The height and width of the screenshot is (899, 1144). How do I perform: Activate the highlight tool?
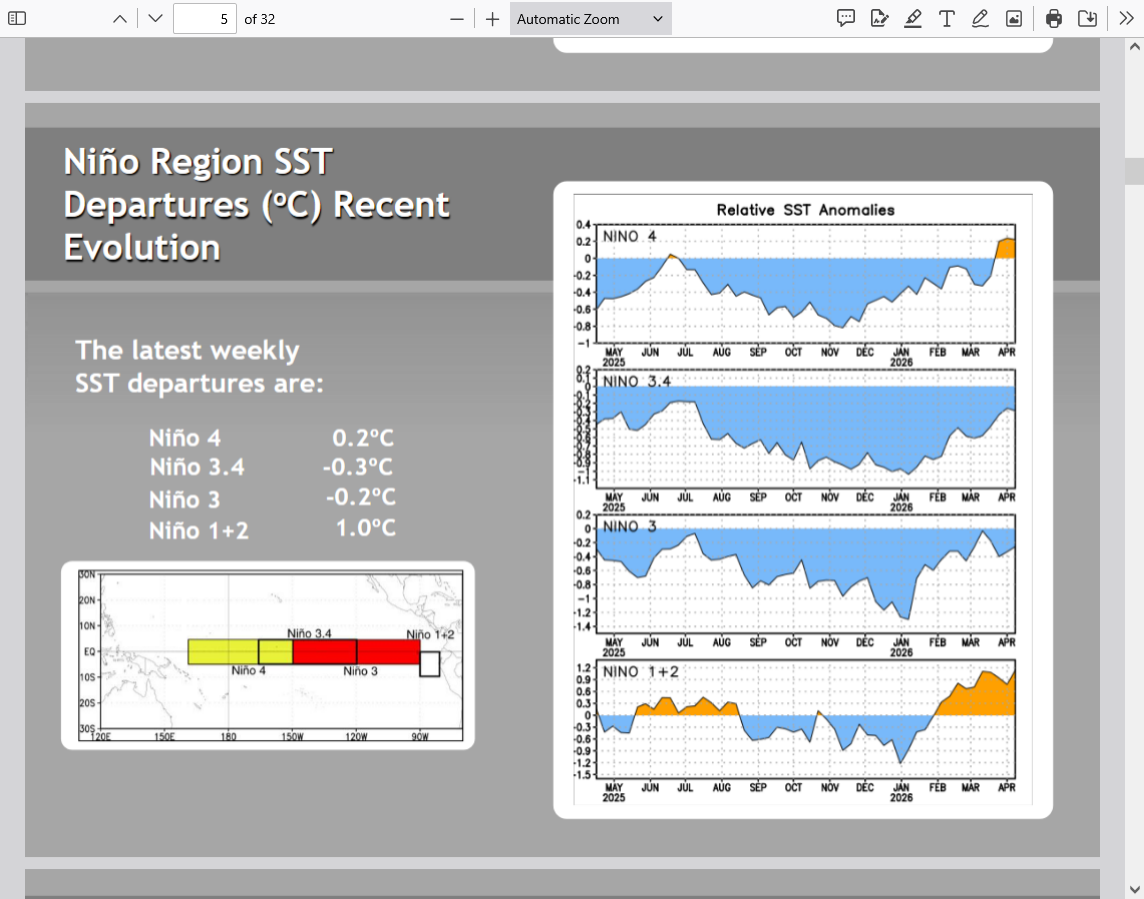click(912, 18)
